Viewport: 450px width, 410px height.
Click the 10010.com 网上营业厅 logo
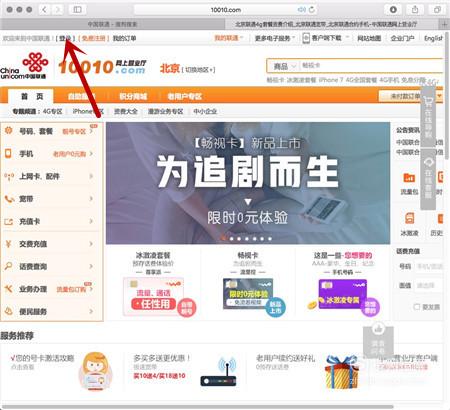coord(102,67)
